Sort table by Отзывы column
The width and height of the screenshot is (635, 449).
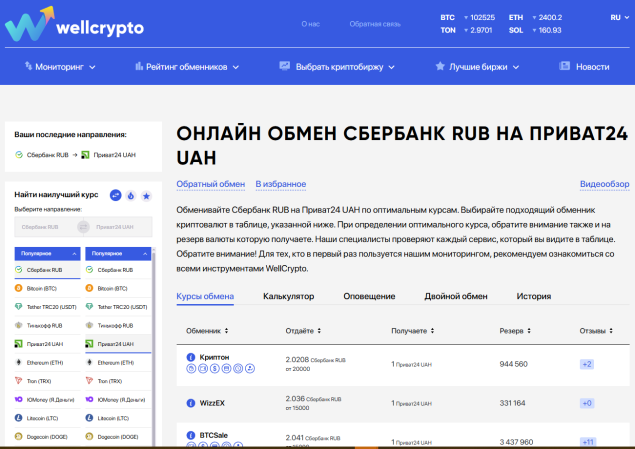point(596,331)
